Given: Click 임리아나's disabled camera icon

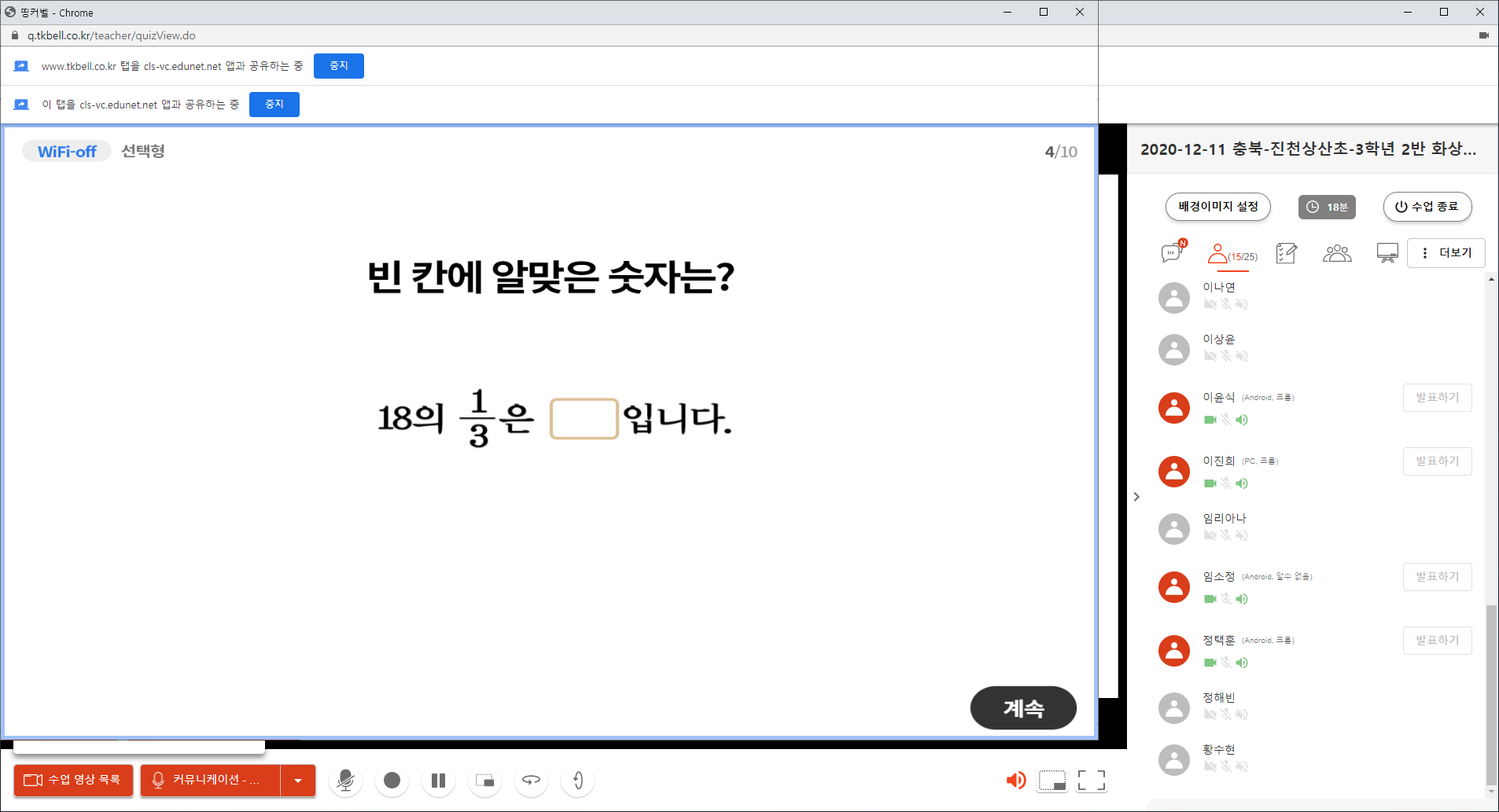Looking at the screenshot, I should click(x=1210, y=535).
